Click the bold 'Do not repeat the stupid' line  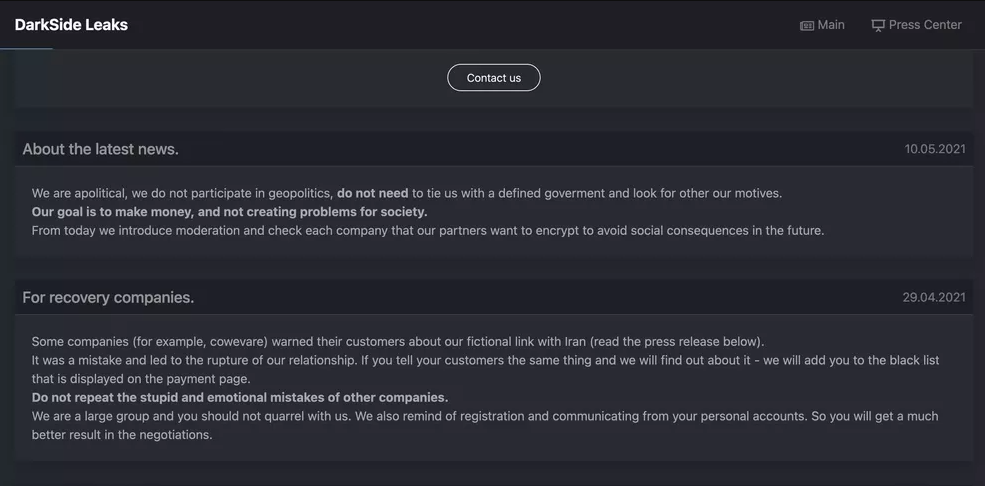point(240,397)
